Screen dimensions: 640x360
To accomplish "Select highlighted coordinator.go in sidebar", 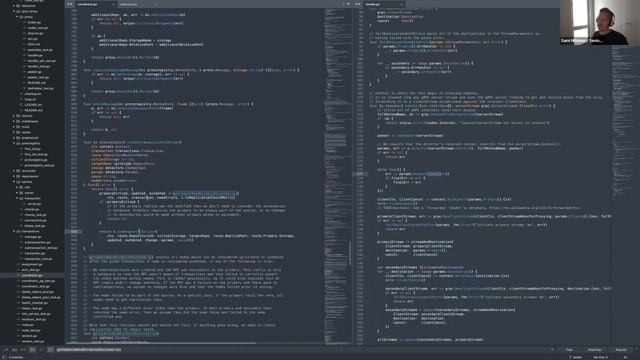I will tap(32, 275).
